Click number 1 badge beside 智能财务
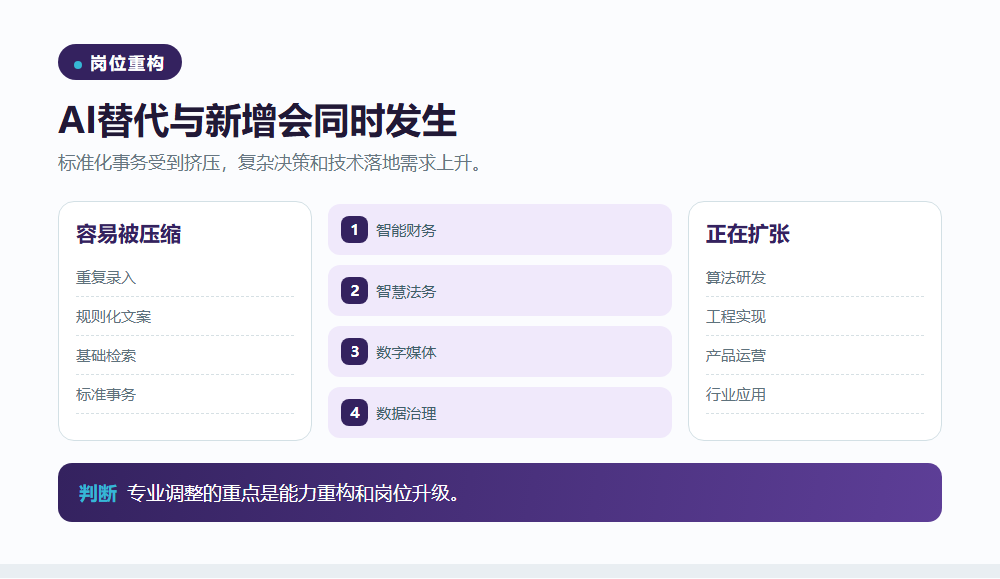The image size is (1000, 579). tap(355, 230)
